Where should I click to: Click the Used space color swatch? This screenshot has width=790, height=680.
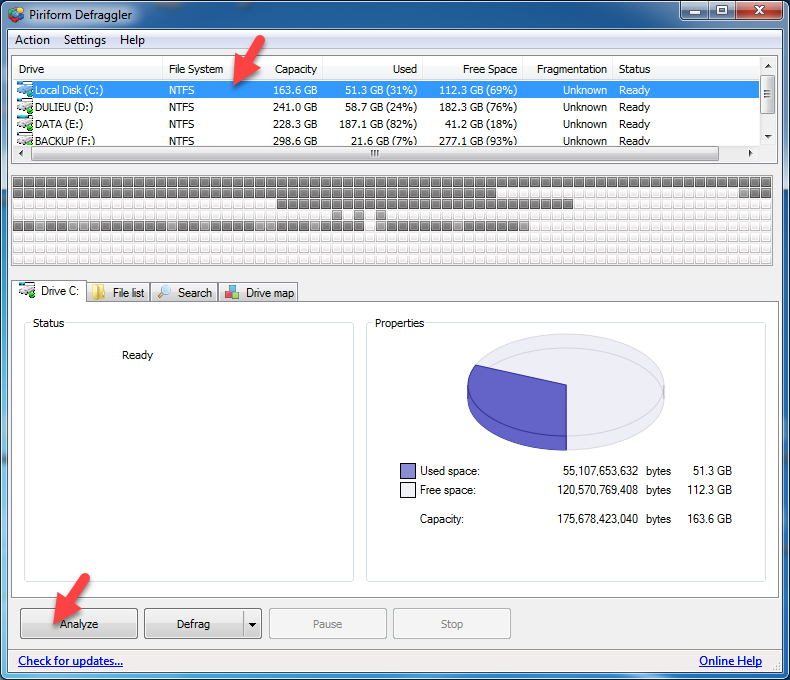[x=407, y=471]
